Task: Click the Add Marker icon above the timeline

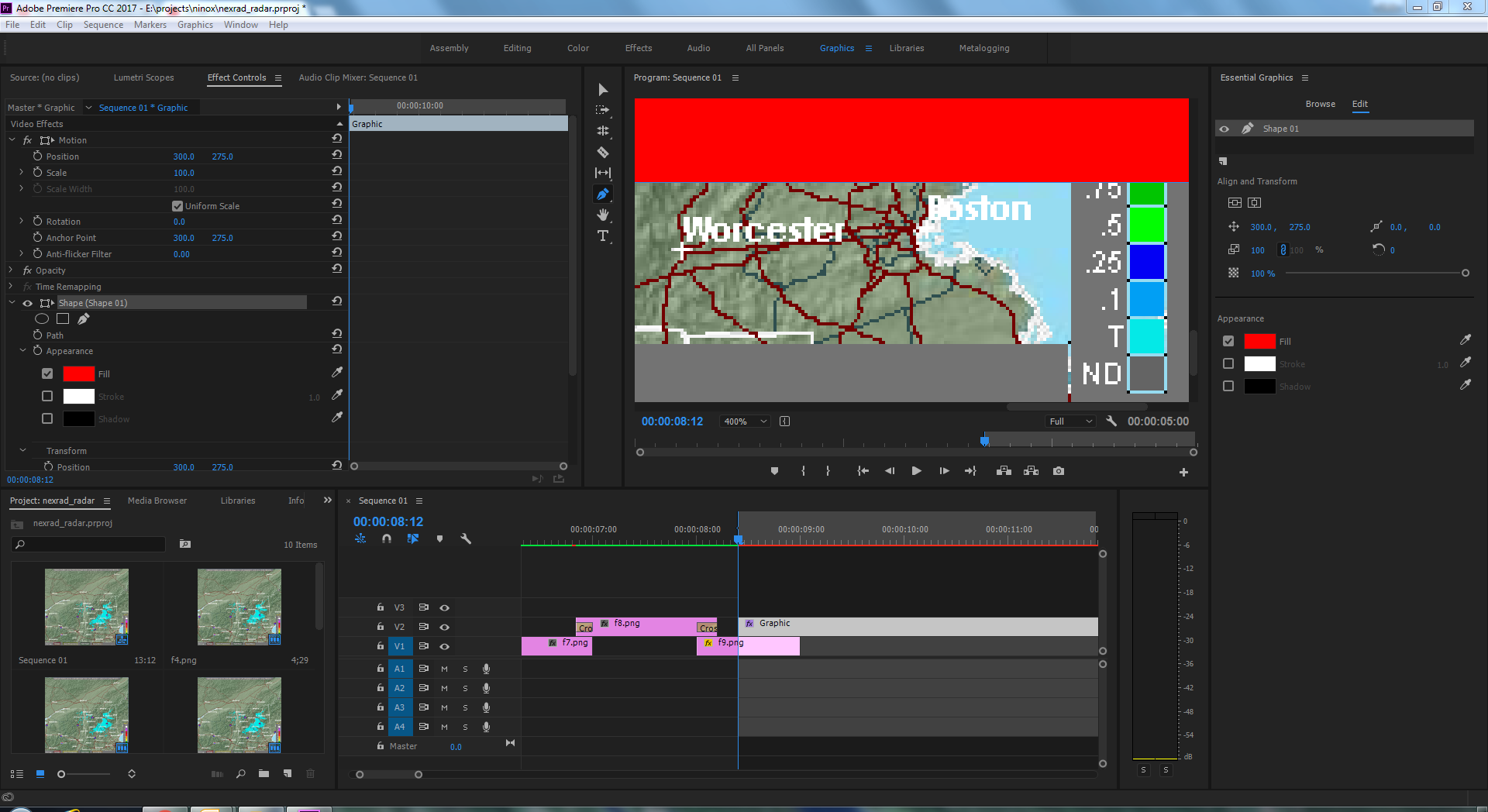Action: point(440,538)
